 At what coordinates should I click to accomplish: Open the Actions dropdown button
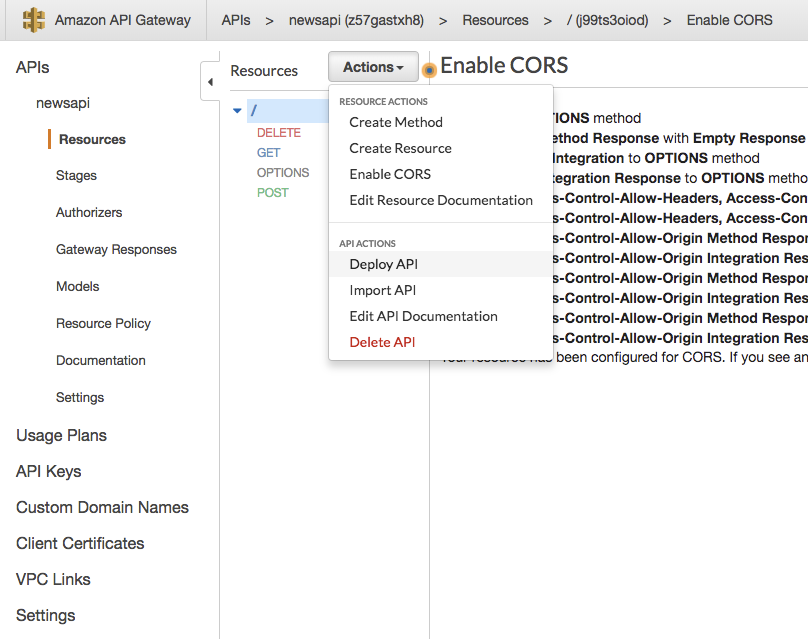(x=373, y=67)
